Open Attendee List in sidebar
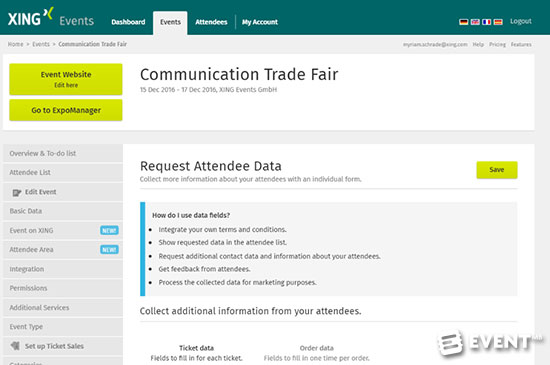 click(63, 173)
